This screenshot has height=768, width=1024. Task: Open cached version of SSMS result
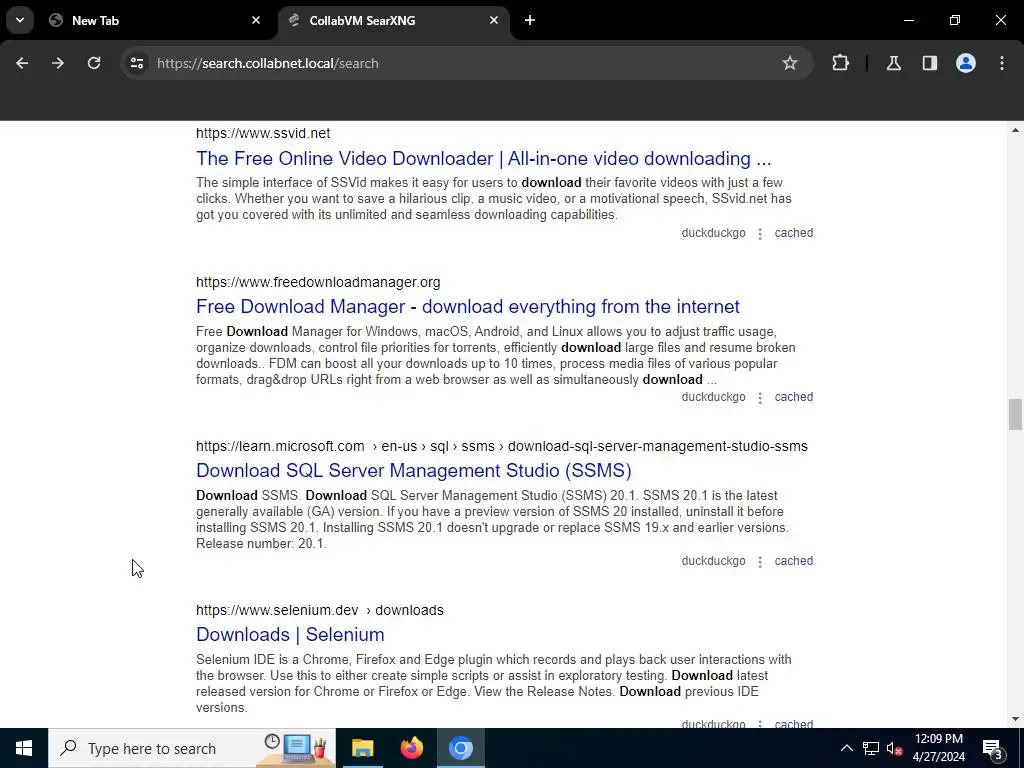click(793, 561)
